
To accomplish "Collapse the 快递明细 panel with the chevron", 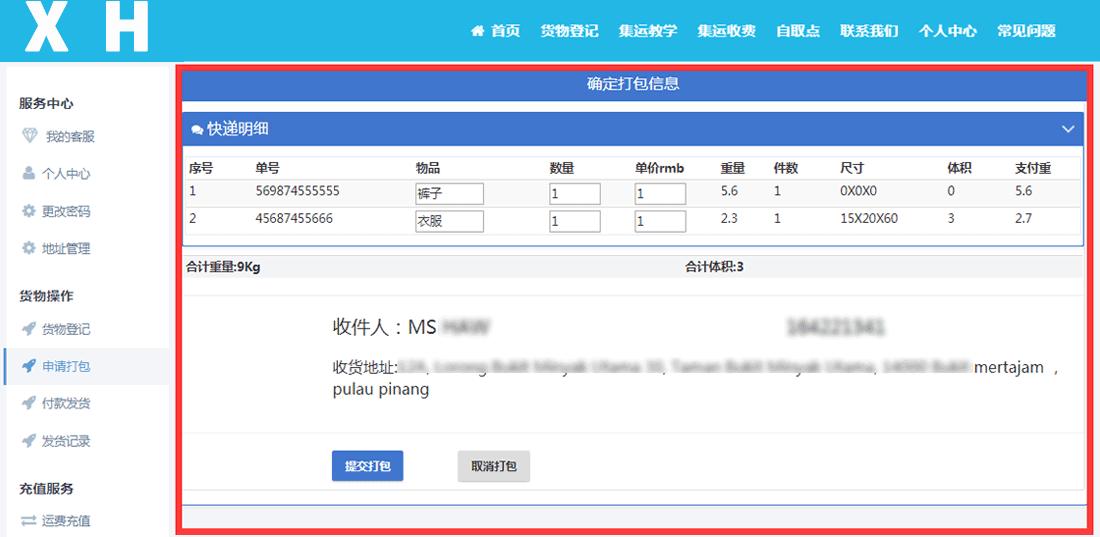I will [x=1067, y=129].
